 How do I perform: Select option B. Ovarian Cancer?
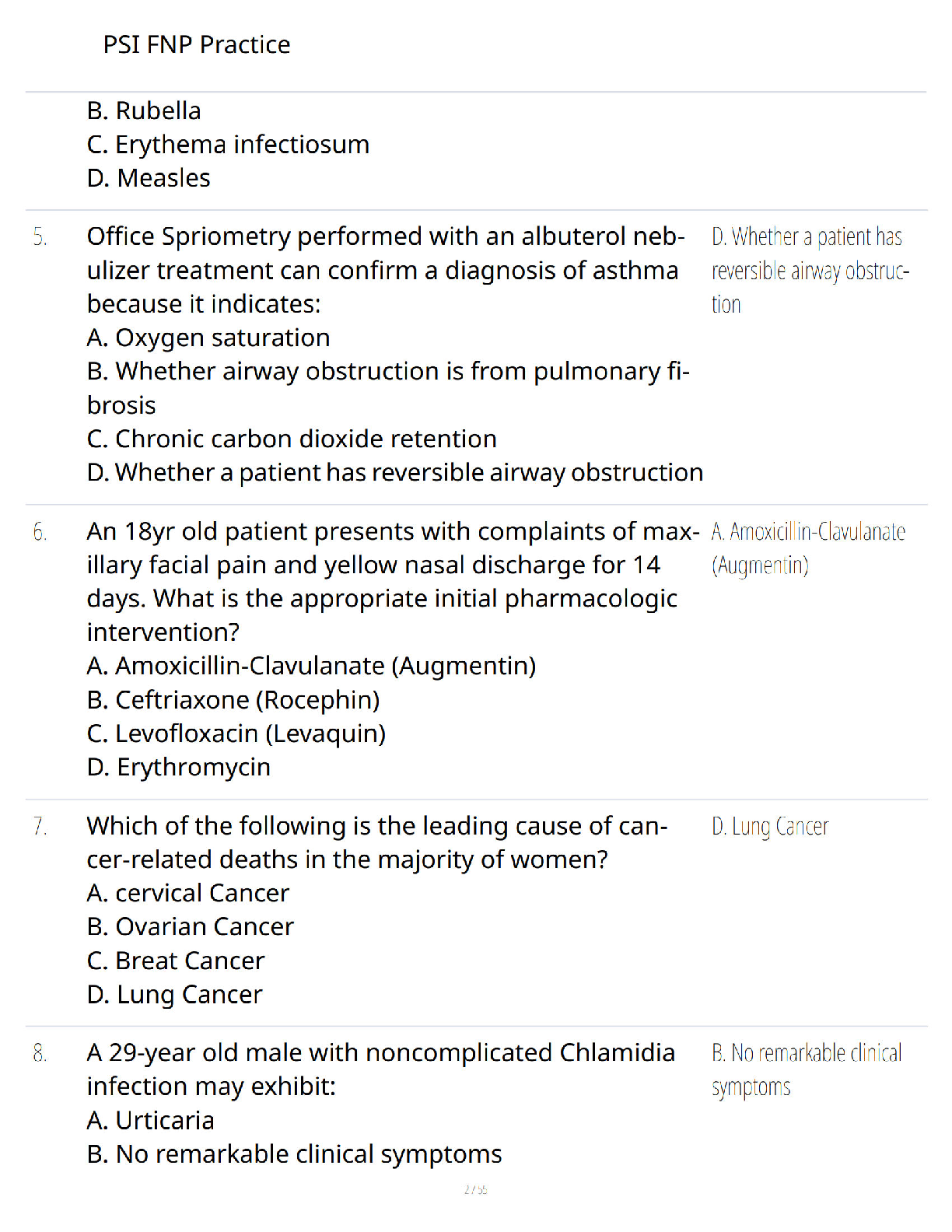[191, 927]
